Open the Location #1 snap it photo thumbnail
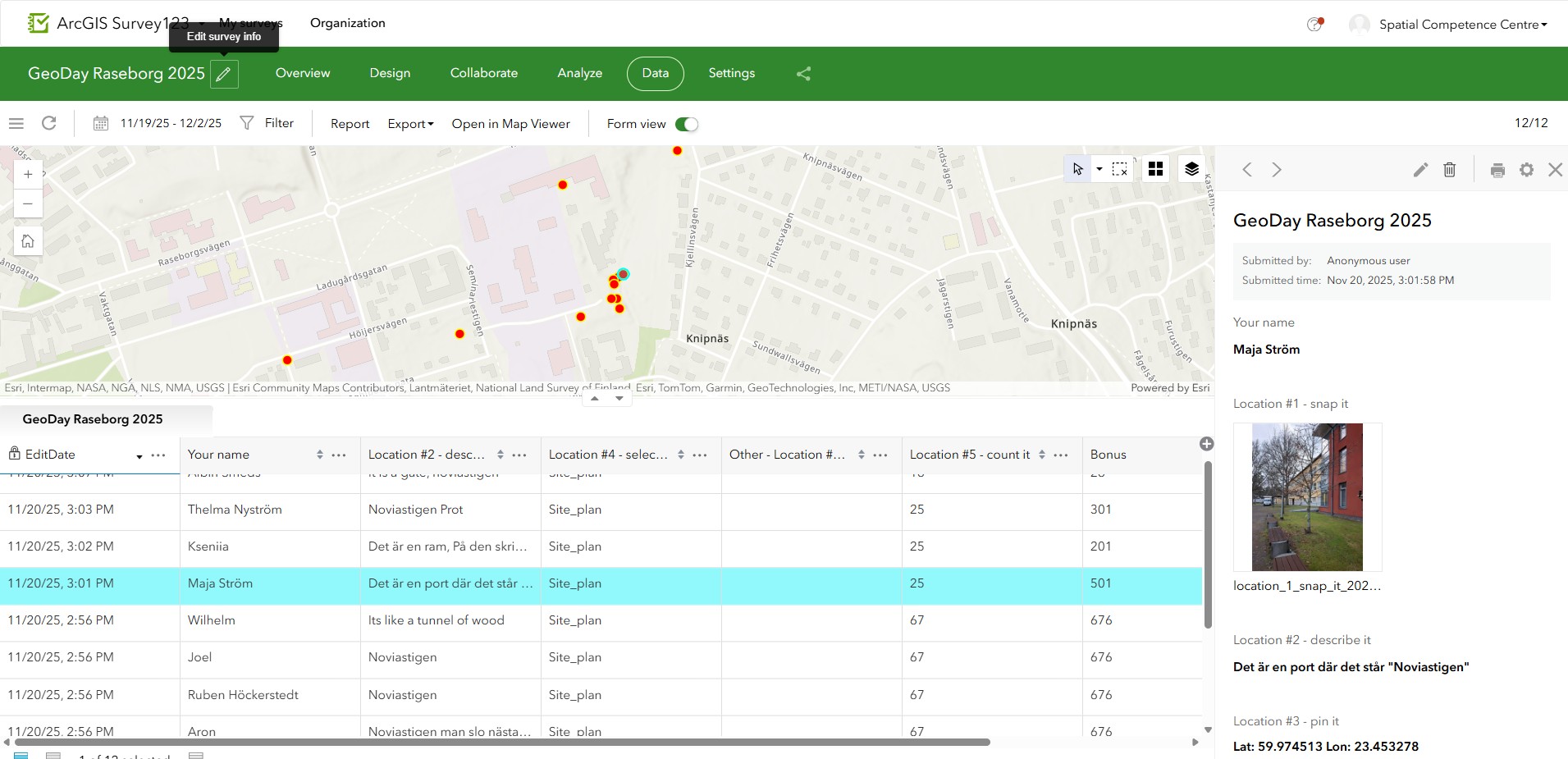The width and height of the screenshot is (1568, 759). [x=1307, y=497]
